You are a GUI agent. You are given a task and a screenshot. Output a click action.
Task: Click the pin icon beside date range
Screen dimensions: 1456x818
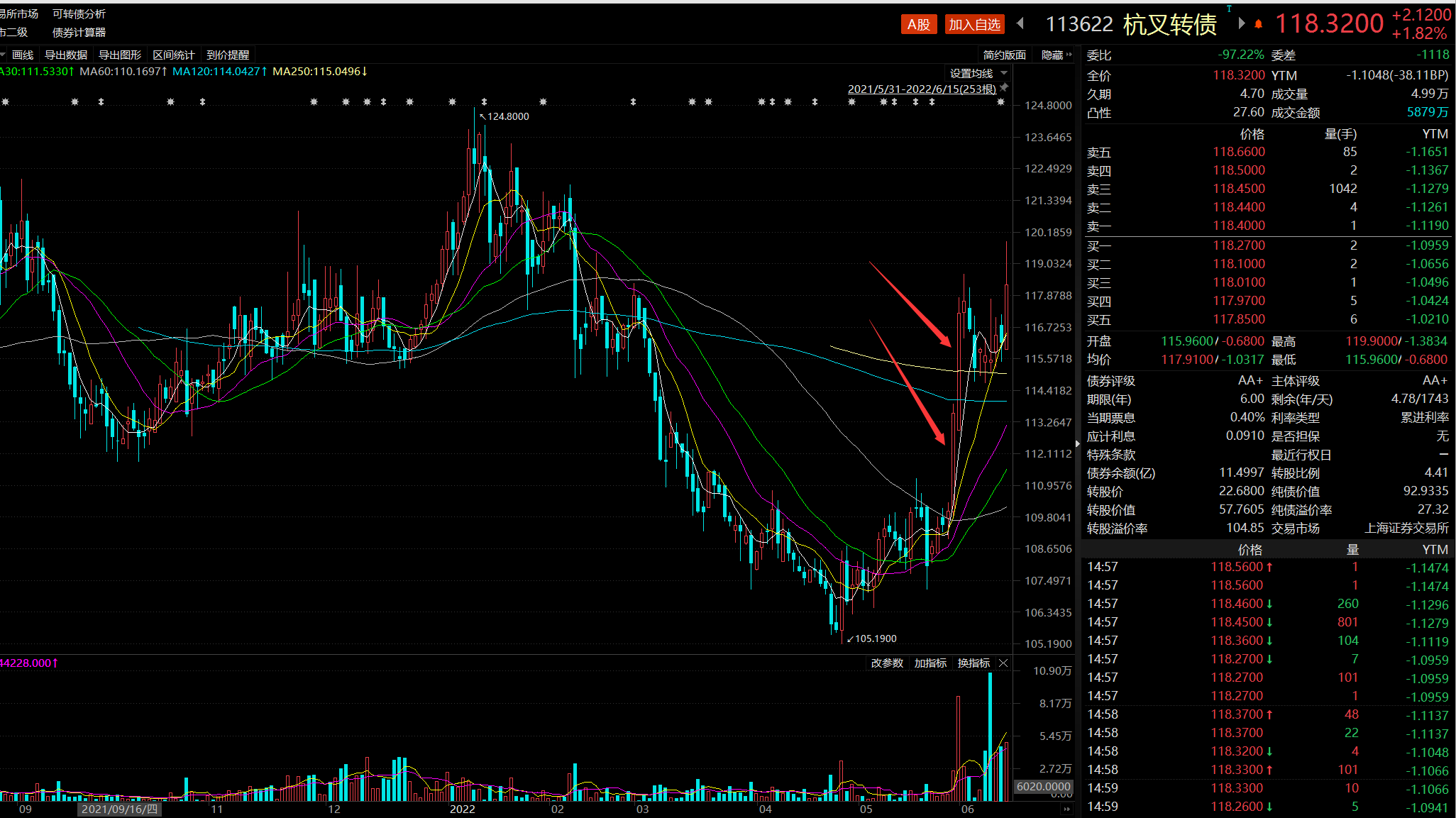click(1004, 88)
